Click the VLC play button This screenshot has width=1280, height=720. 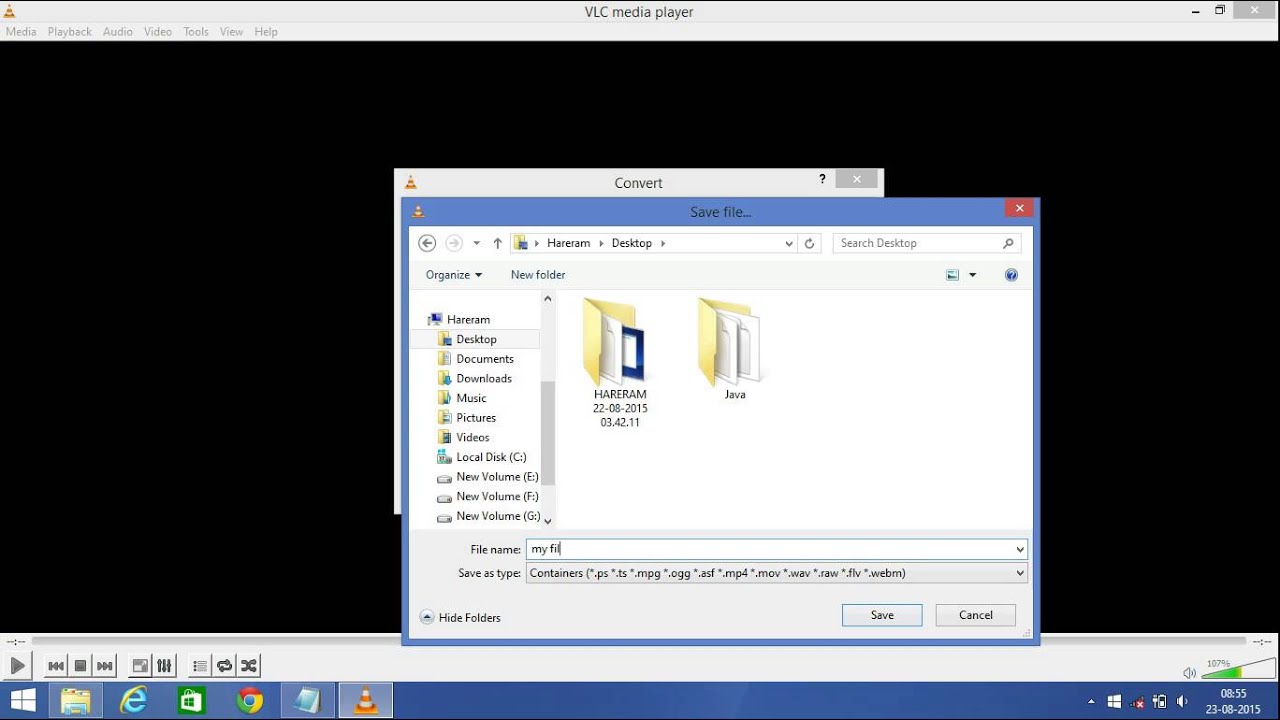pyautogui.click(x=17, y=666)
